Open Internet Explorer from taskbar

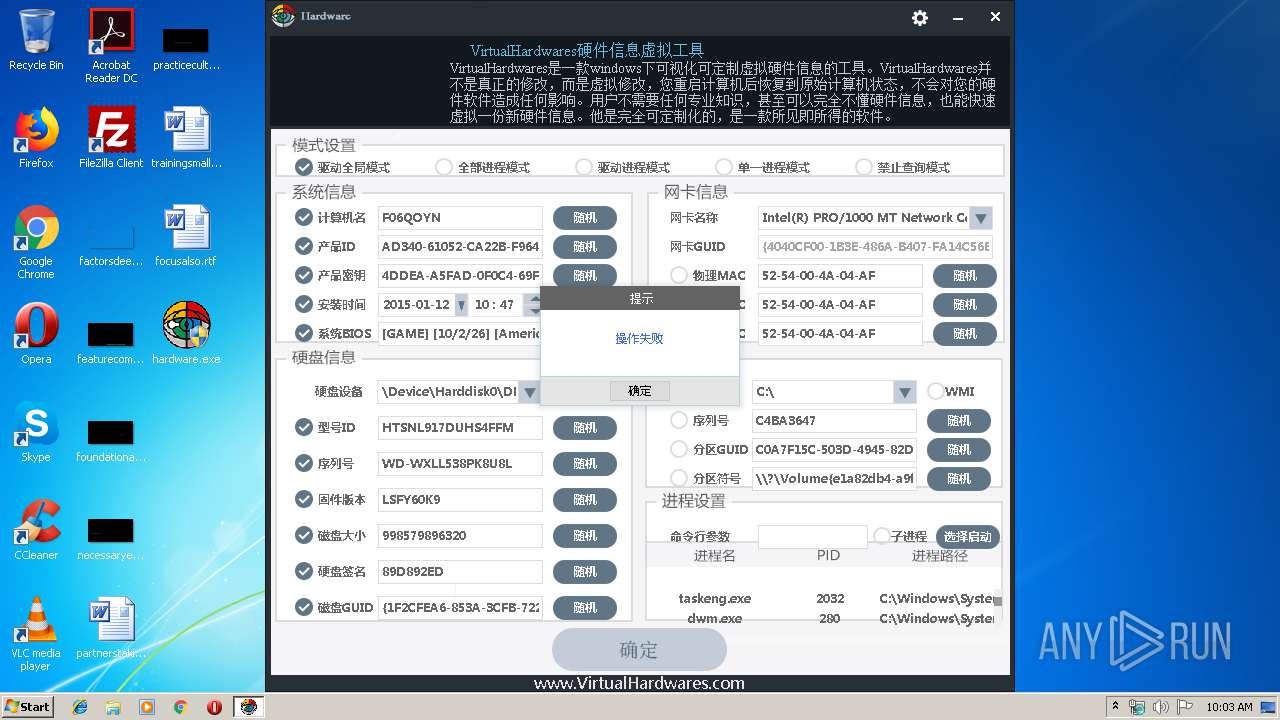(80, 707)
